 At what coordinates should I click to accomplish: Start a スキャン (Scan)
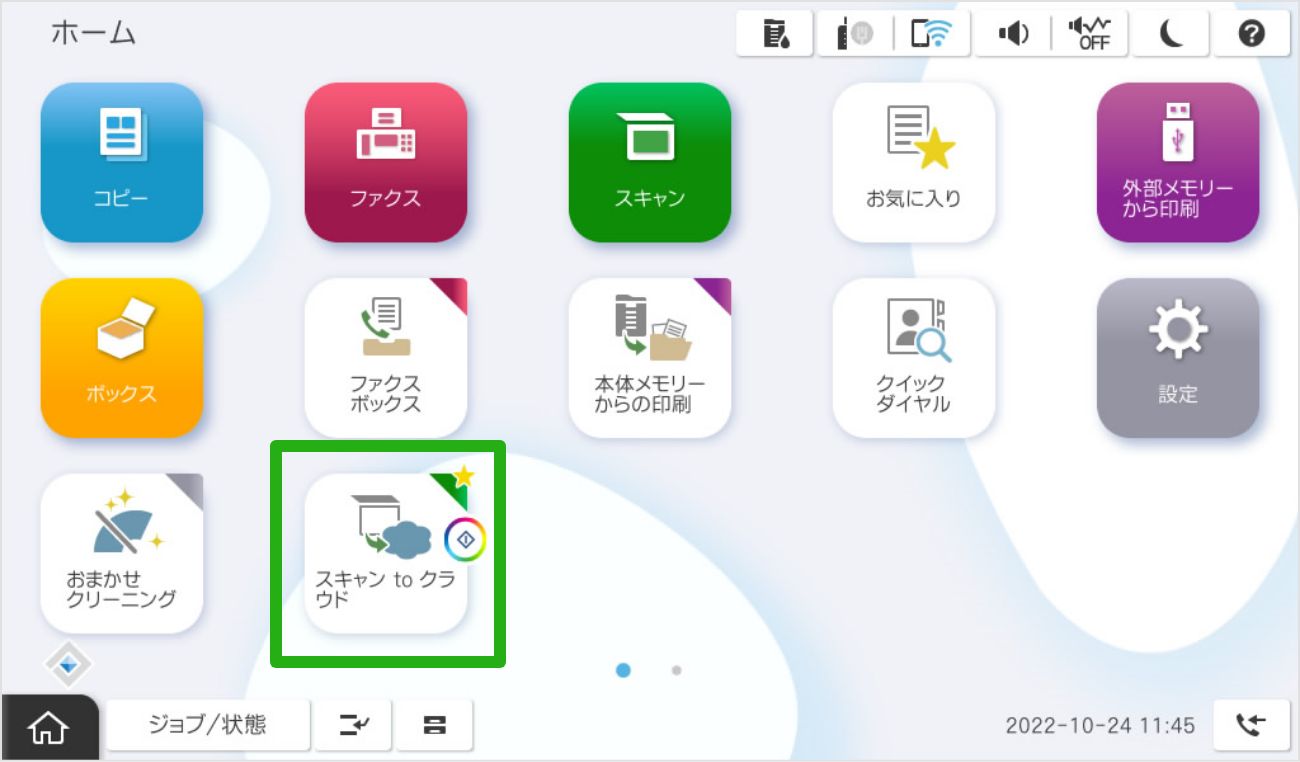pos(650,163)
